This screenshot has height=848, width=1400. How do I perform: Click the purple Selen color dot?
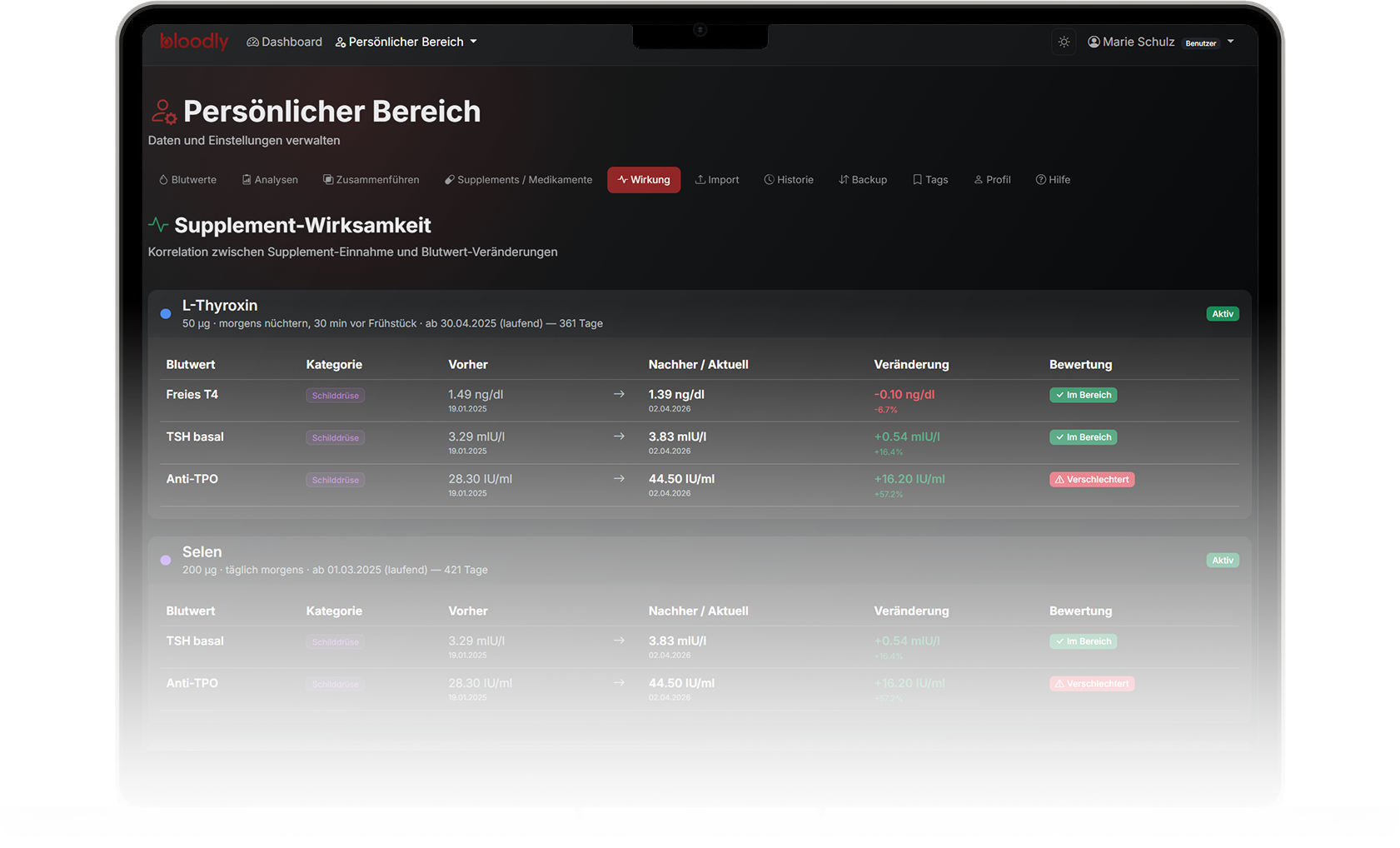point(166,561)
